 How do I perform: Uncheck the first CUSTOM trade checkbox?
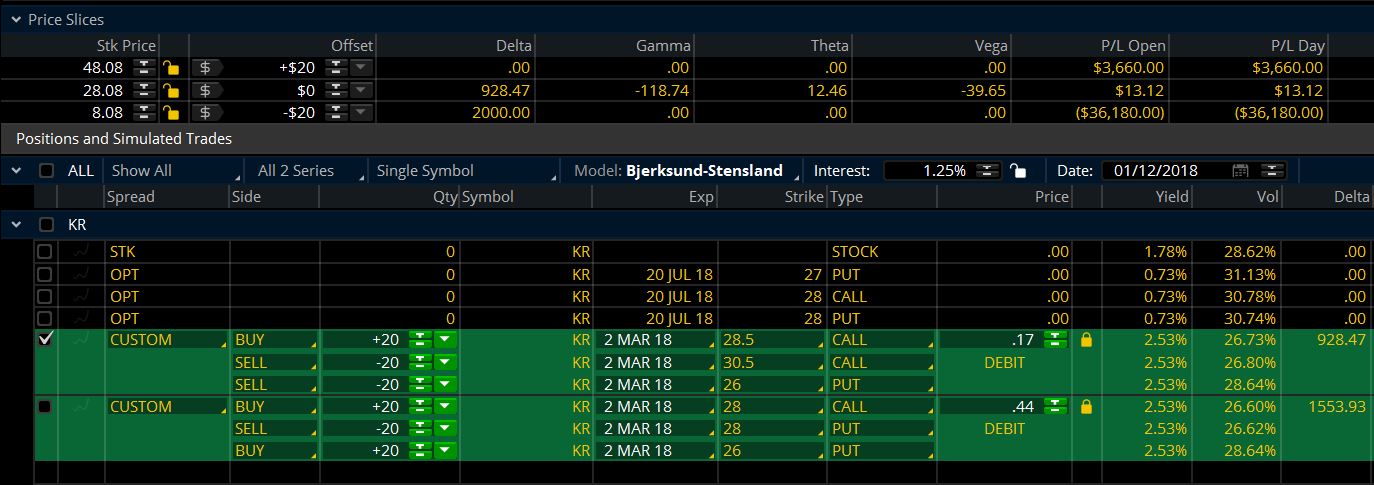(x=45, y=340)
